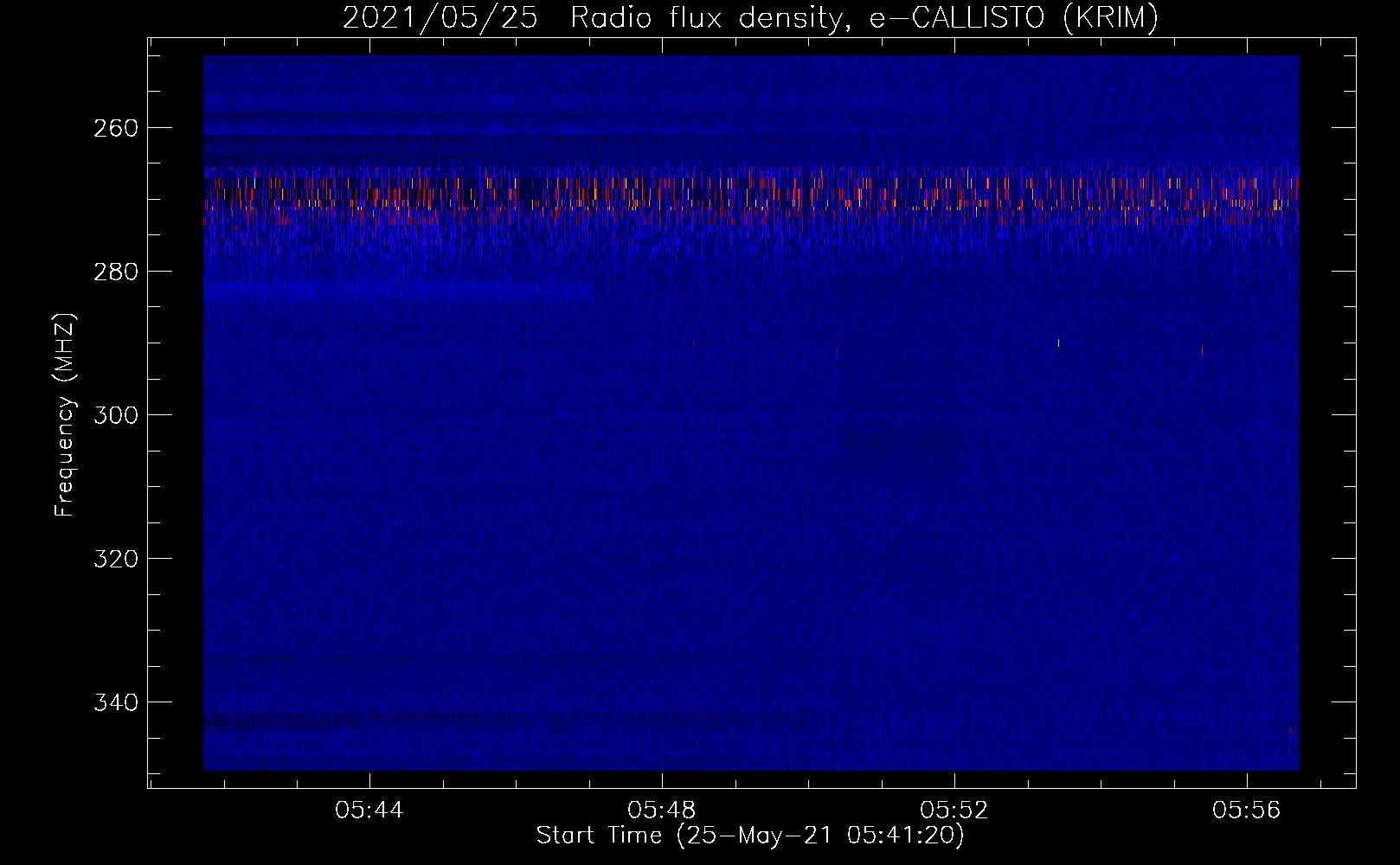The image size is (1400, 865).
Task: Click the lighter blue band near 282 MHz
Action: (x=398, y=289)
